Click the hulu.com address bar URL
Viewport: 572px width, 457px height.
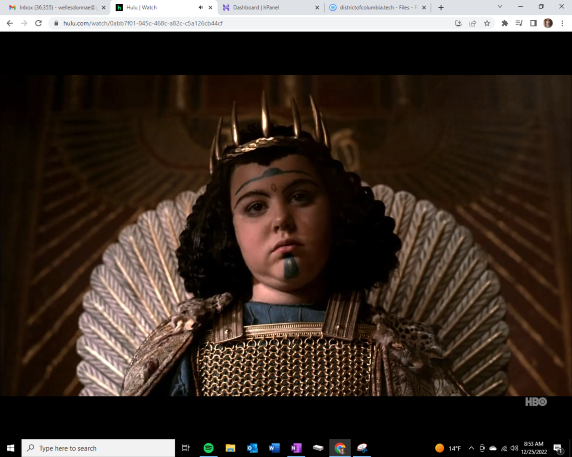[143, 23]
